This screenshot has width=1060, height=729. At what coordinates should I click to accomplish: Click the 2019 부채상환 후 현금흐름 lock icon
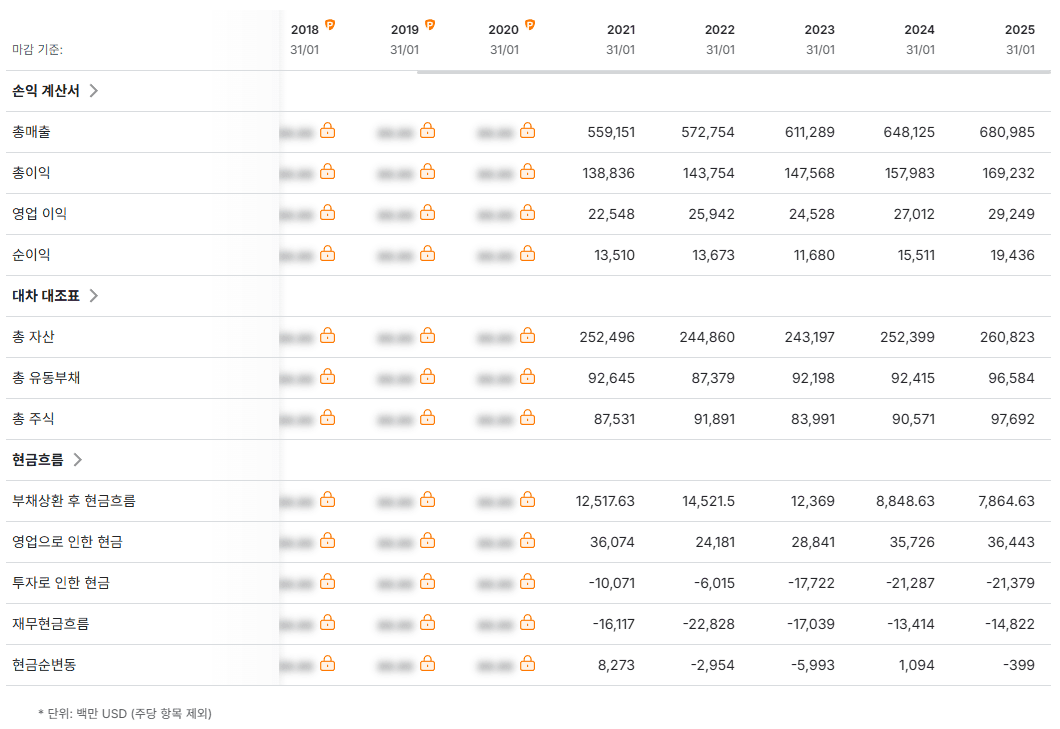pos(427,500)
